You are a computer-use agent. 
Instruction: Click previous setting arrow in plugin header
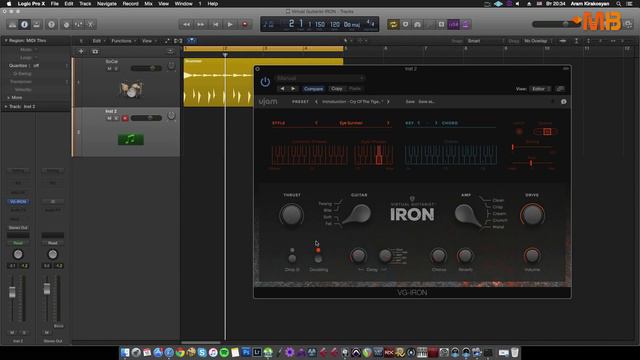(282, 89)
